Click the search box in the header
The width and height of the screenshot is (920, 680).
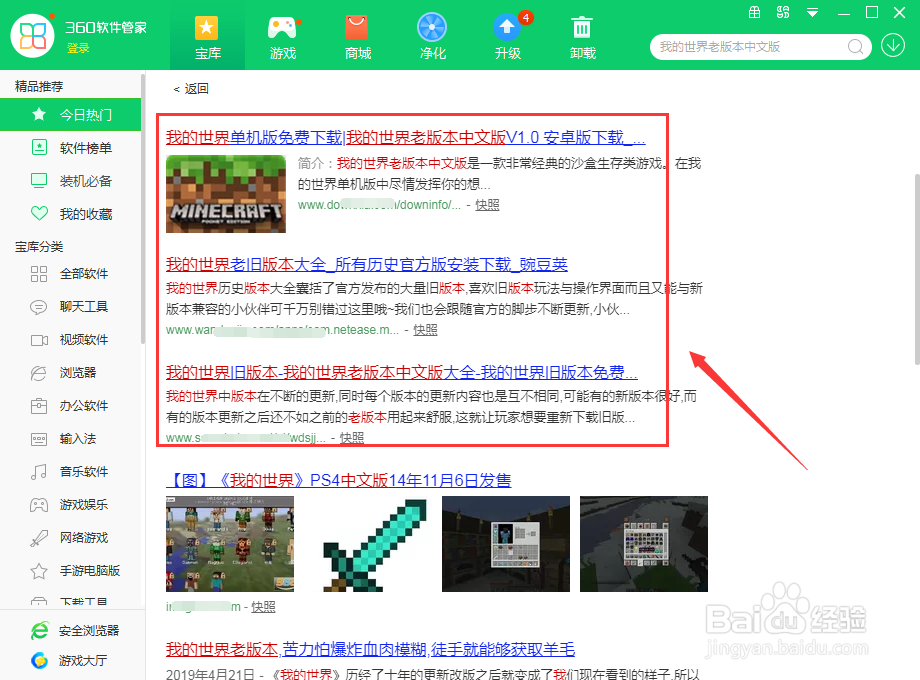(761, 46)
